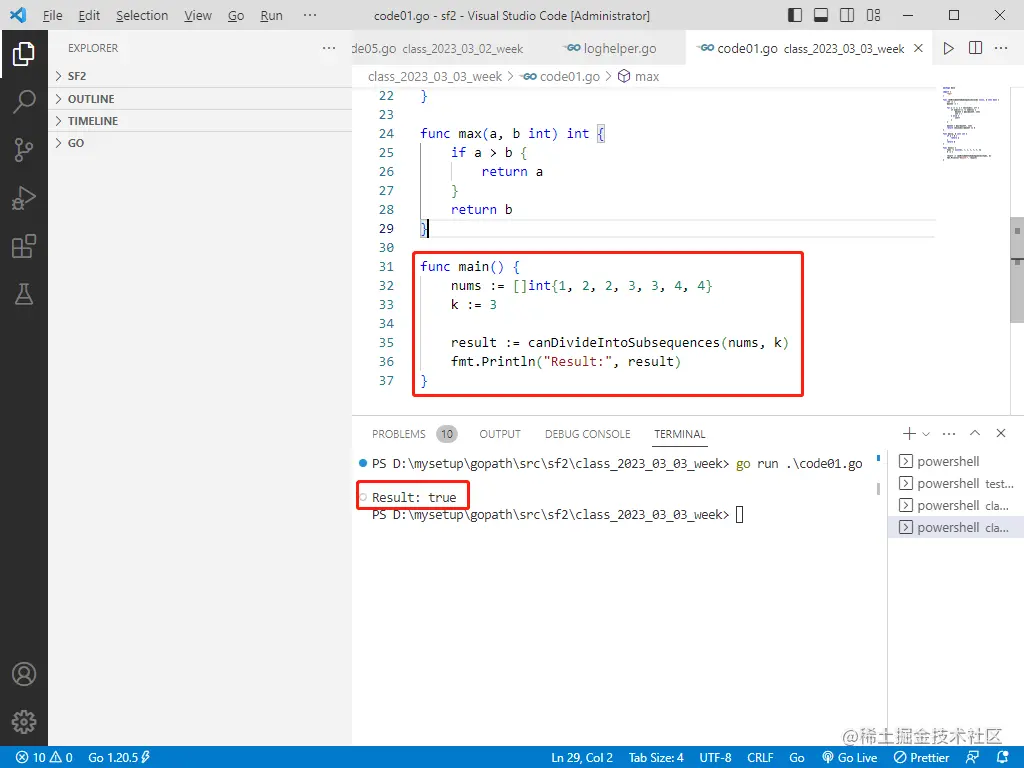Click CRLF end of line selector

click(x=760, y=758)
